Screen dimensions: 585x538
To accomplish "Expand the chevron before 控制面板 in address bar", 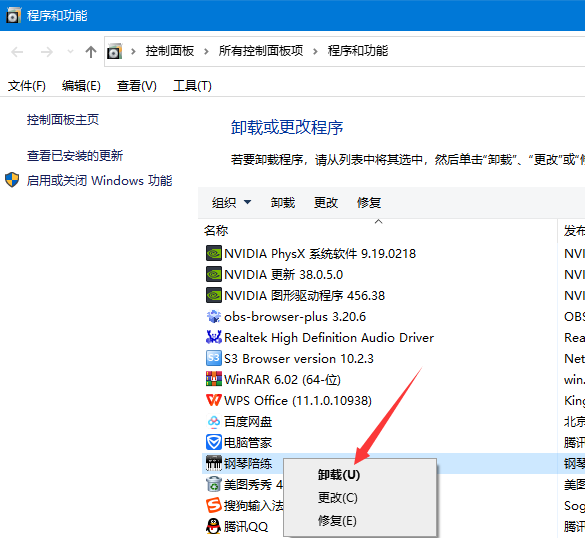I will 133,51.
